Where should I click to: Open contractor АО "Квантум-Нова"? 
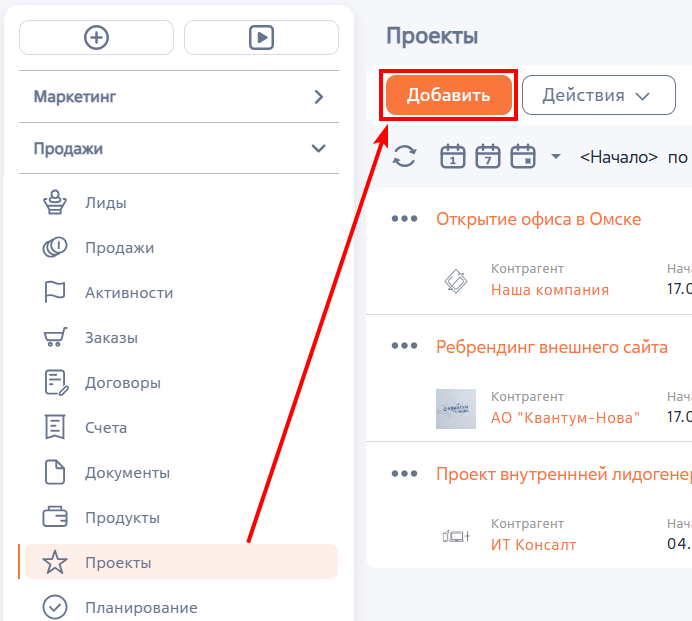tap(565, 418)
